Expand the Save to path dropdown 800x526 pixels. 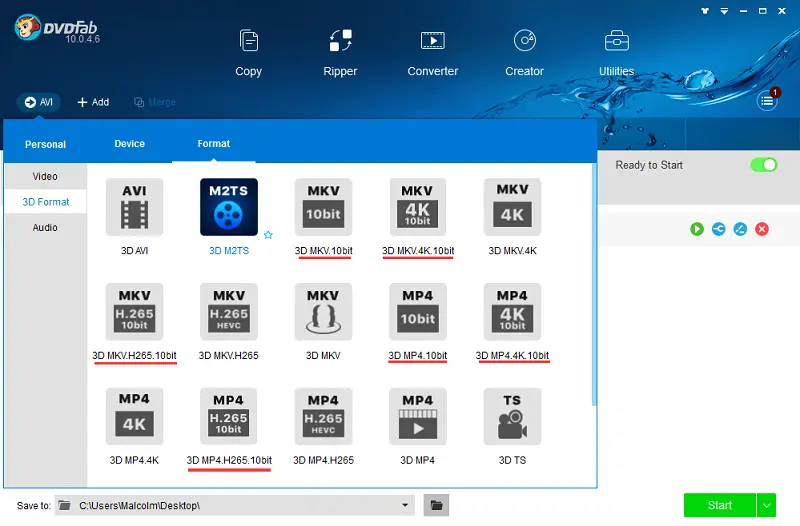[x=405, y=505]
